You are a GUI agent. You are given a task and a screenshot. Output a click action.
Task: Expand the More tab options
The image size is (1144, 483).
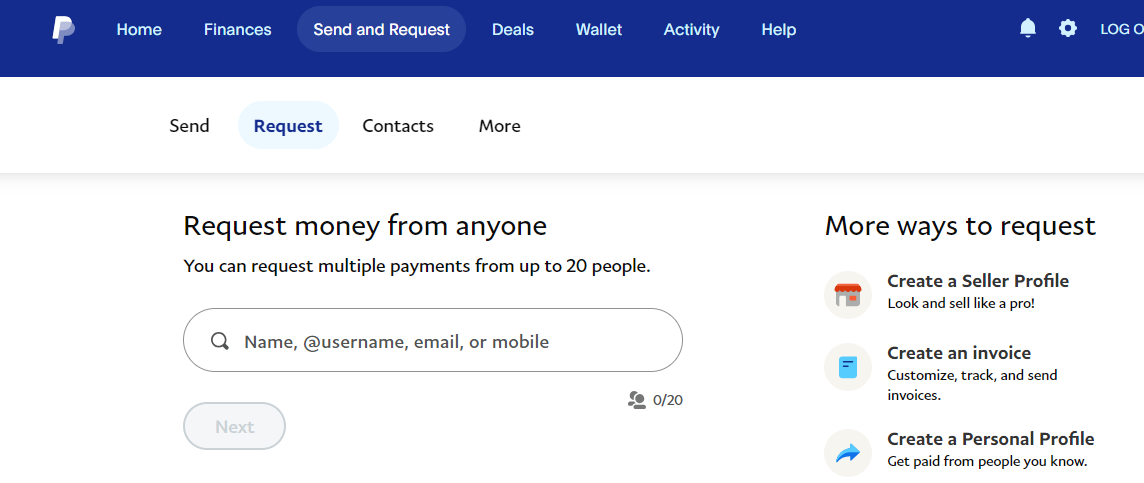coord(500,125)
